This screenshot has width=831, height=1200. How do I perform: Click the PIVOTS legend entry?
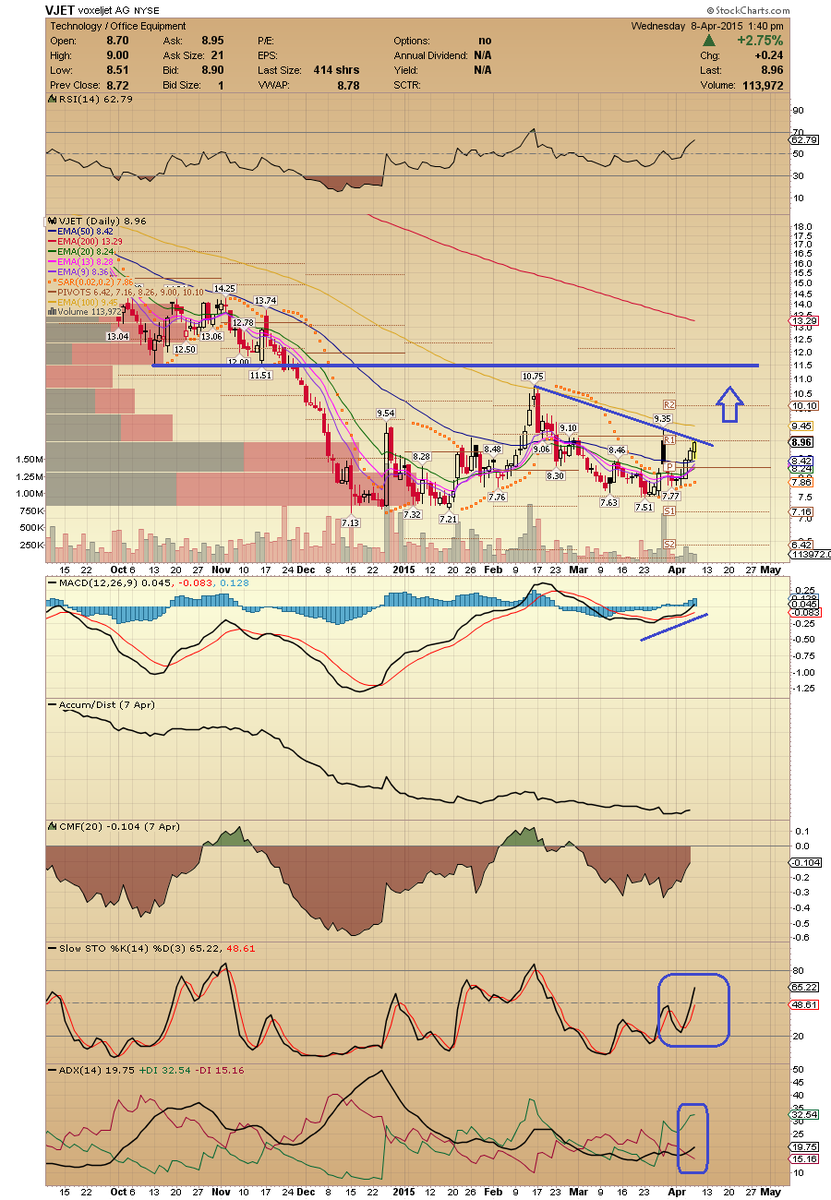(126, 291)
